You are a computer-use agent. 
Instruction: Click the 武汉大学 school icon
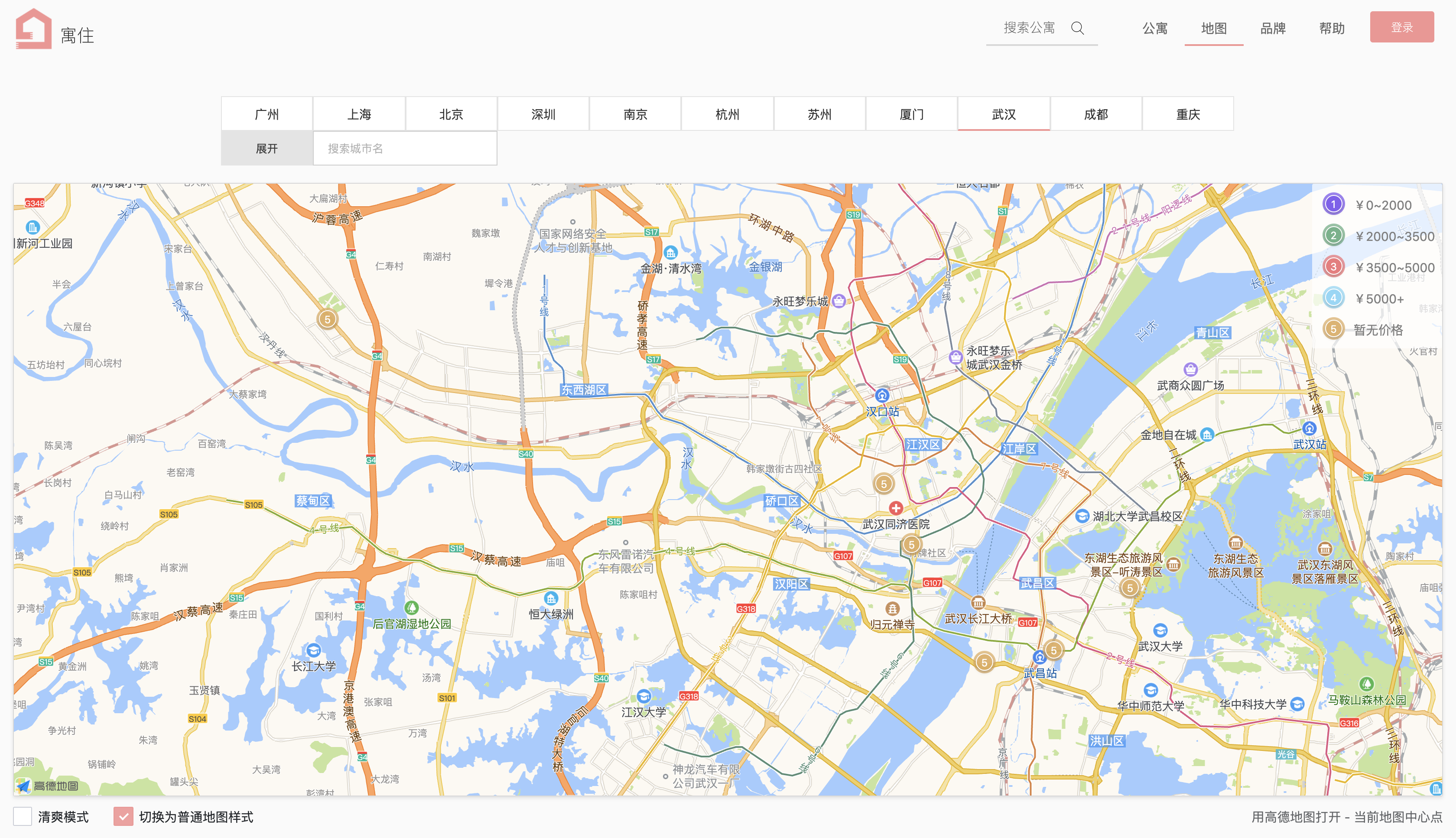[1160, 630]
